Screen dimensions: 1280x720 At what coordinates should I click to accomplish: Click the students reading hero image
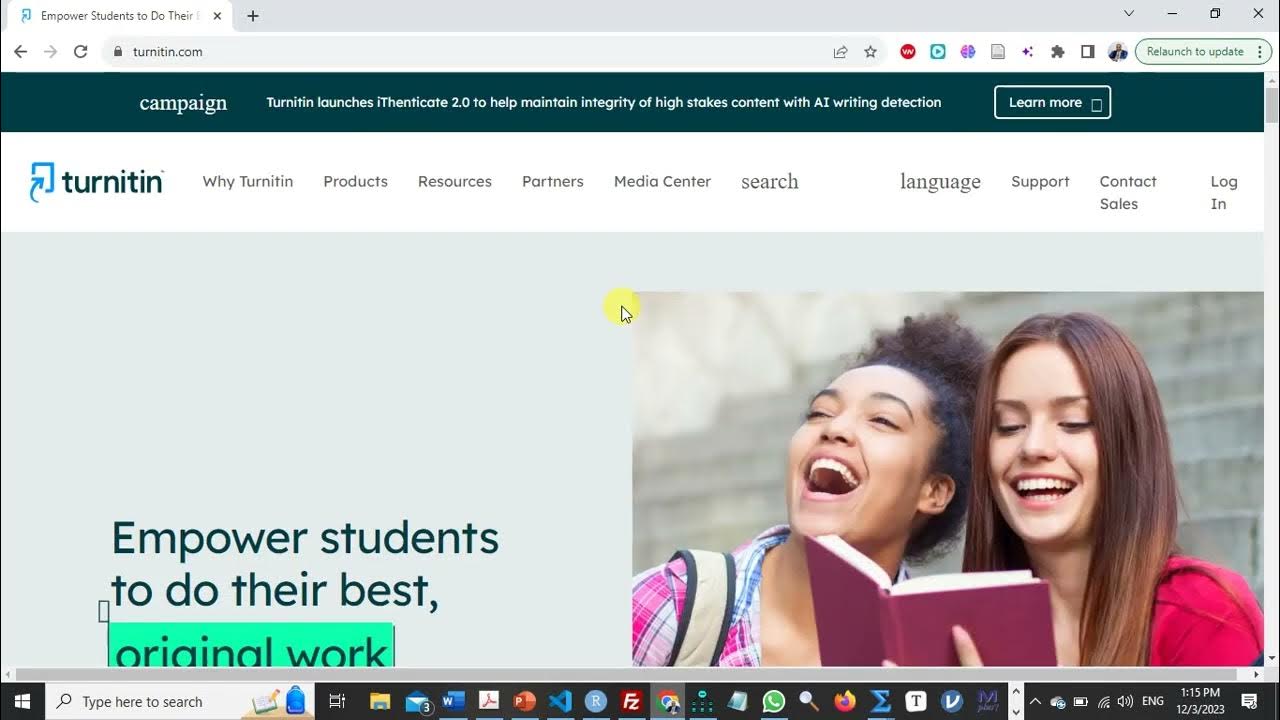coord(948,479)
